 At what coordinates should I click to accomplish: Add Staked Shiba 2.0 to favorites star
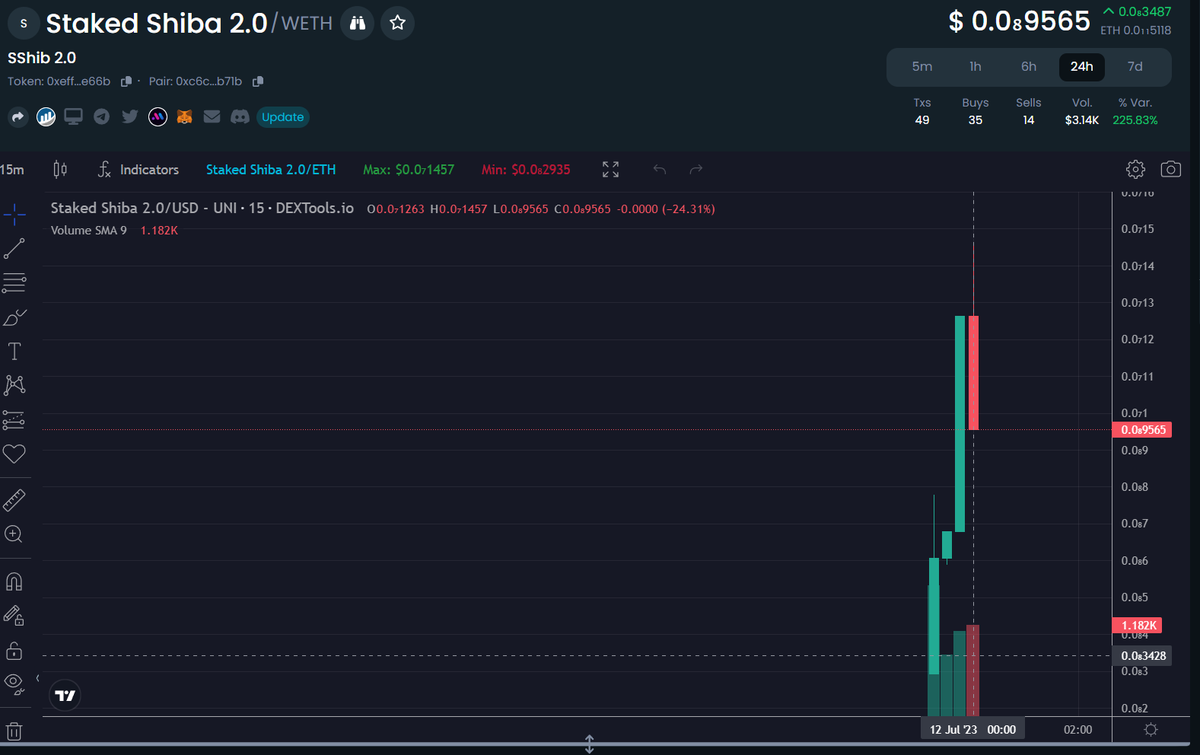pyautogui.click(x=397, y=22)
